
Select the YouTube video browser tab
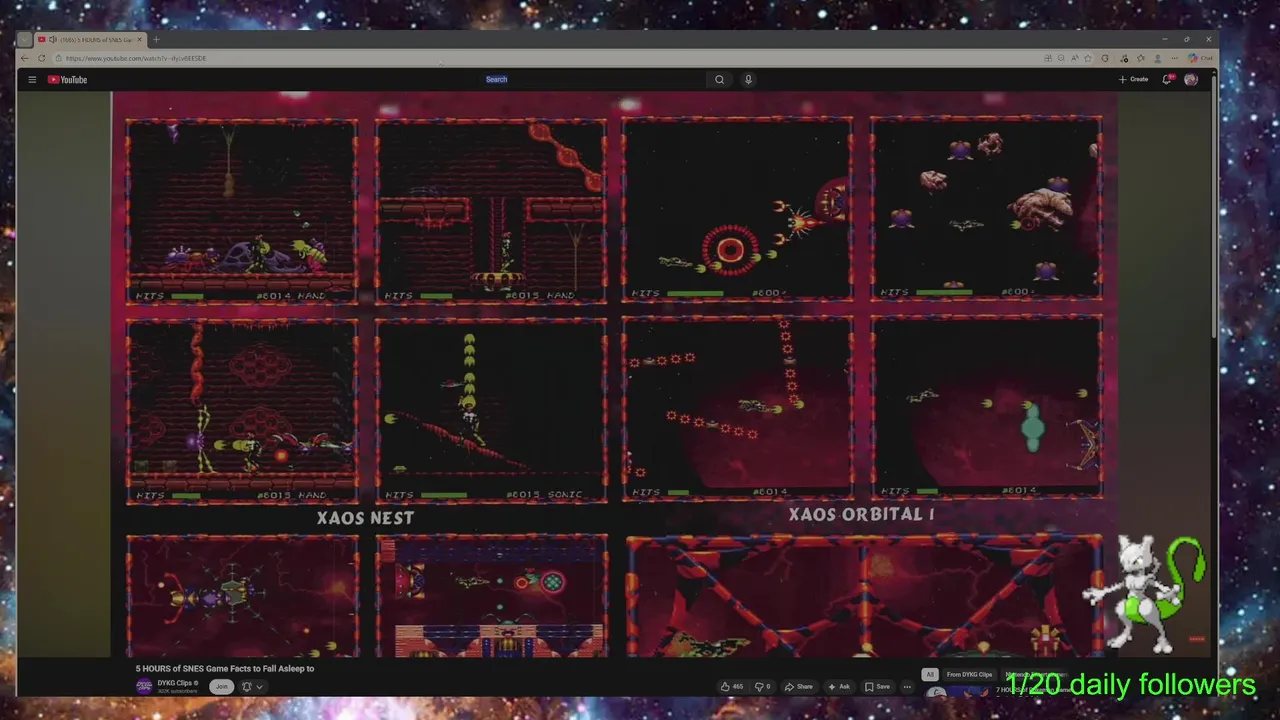tap(90, 40)
